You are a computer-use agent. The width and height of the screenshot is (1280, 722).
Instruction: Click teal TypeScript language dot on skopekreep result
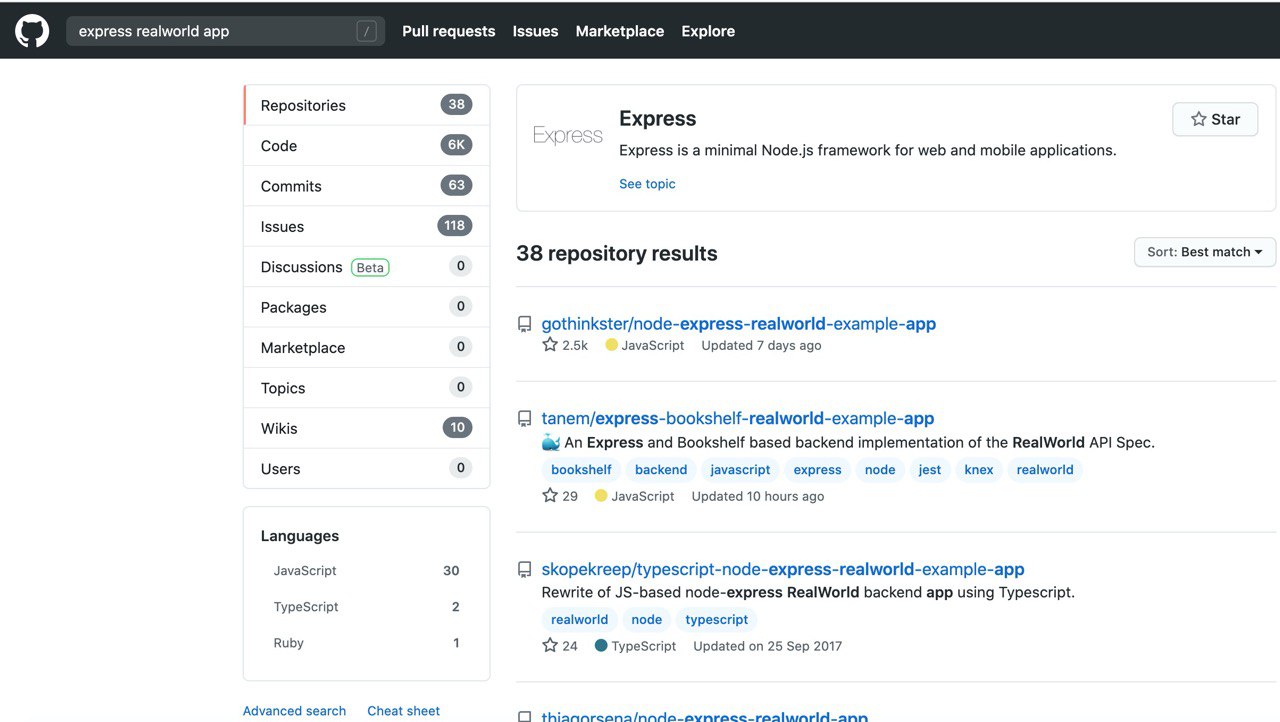[x=601, y=646]
